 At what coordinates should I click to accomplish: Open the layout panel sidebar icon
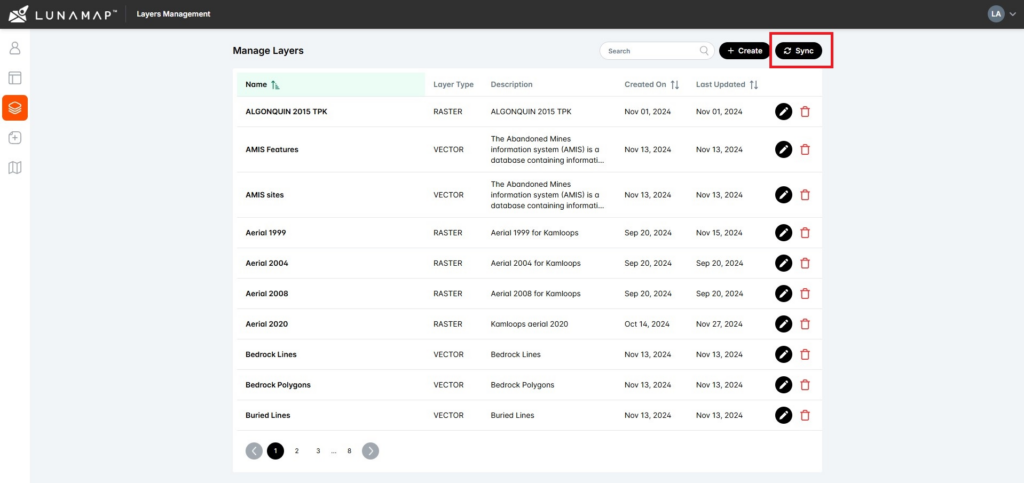[x=15, y=78]
